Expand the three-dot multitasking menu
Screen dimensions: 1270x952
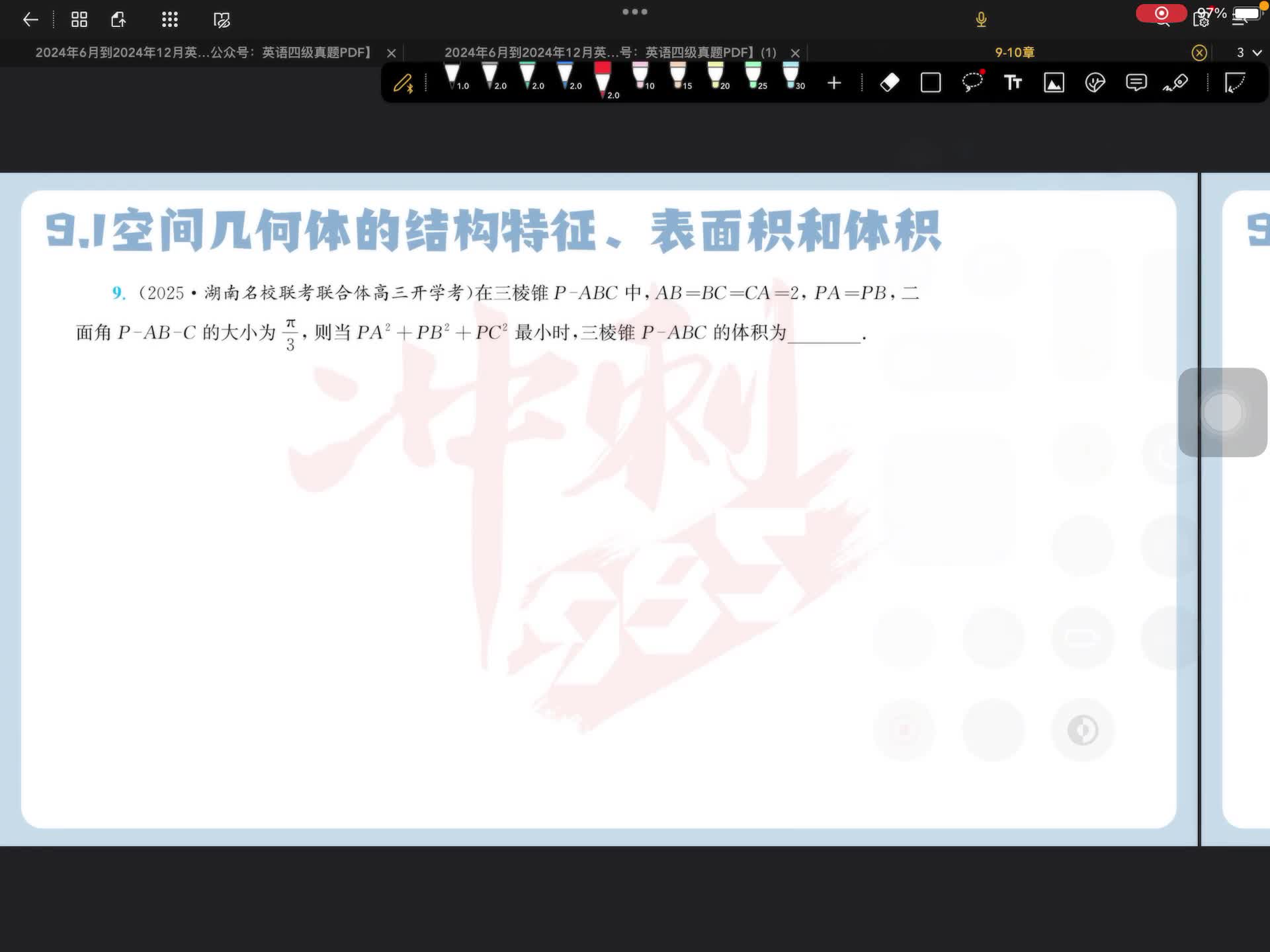click(x=634, y=12)
